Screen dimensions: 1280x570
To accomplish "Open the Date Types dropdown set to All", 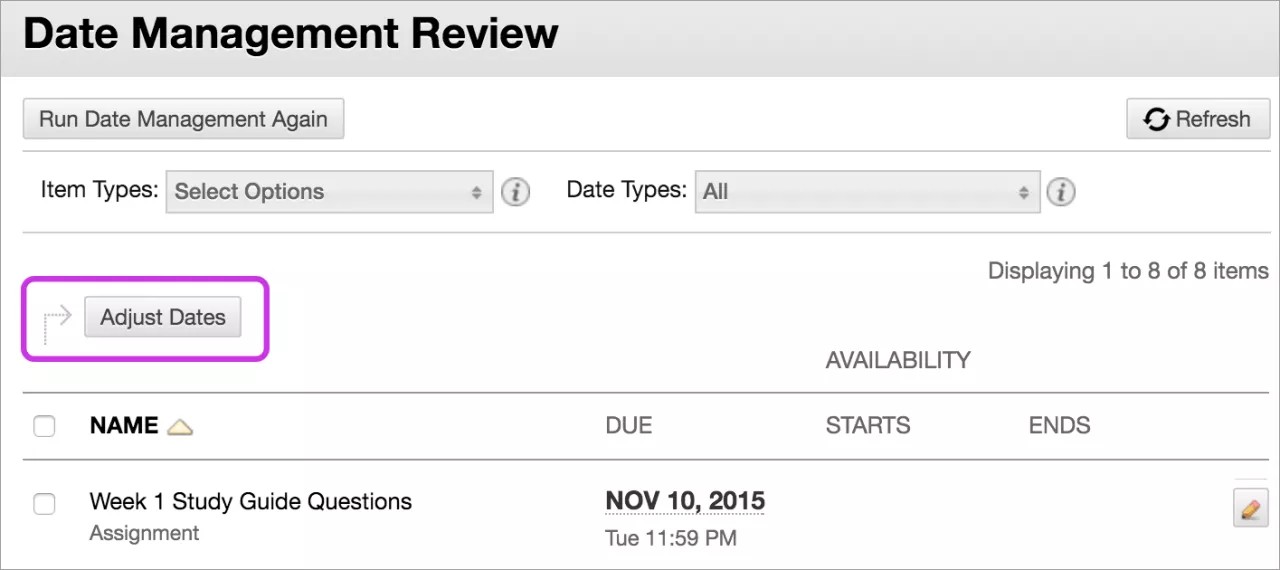I will (x=867, y=191).
